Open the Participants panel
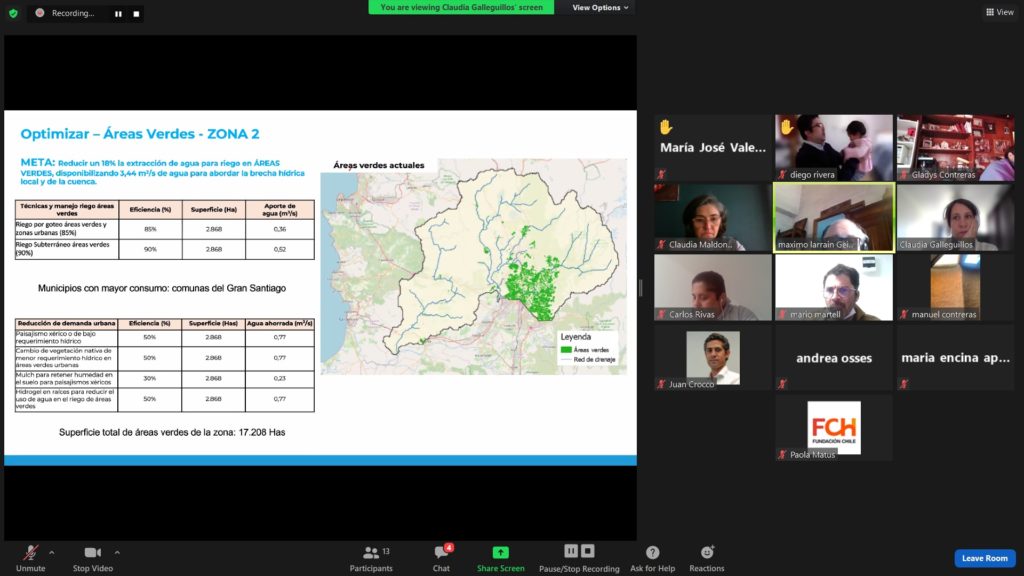 click(371, 554)
